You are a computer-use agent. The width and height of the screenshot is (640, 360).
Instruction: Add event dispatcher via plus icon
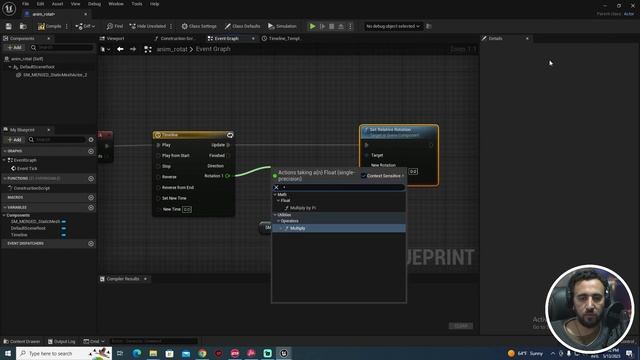point(91,244)
